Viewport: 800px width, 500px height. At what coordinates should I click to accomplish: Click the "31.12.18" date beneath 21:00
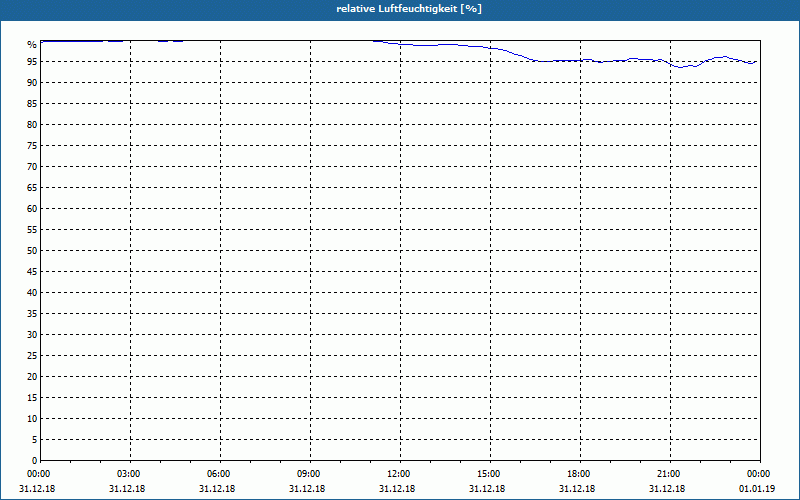click(667, 489)
